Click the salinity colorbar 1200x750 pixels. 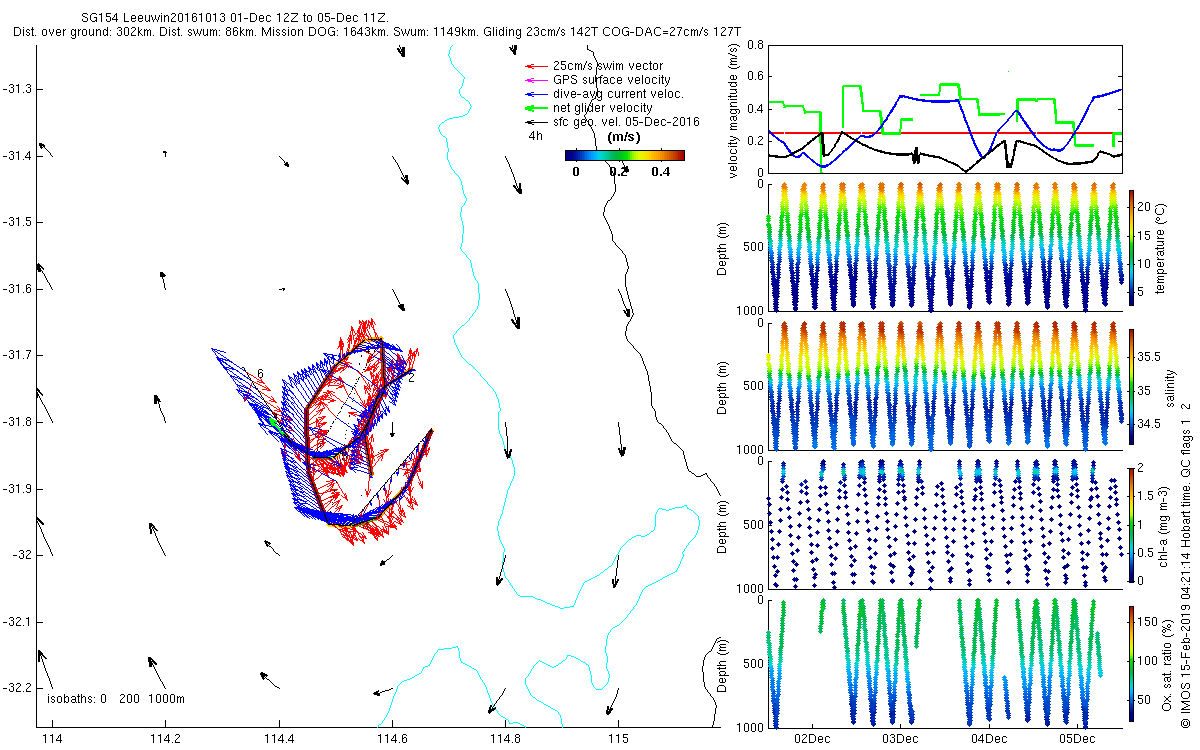tap(1131, 386)
